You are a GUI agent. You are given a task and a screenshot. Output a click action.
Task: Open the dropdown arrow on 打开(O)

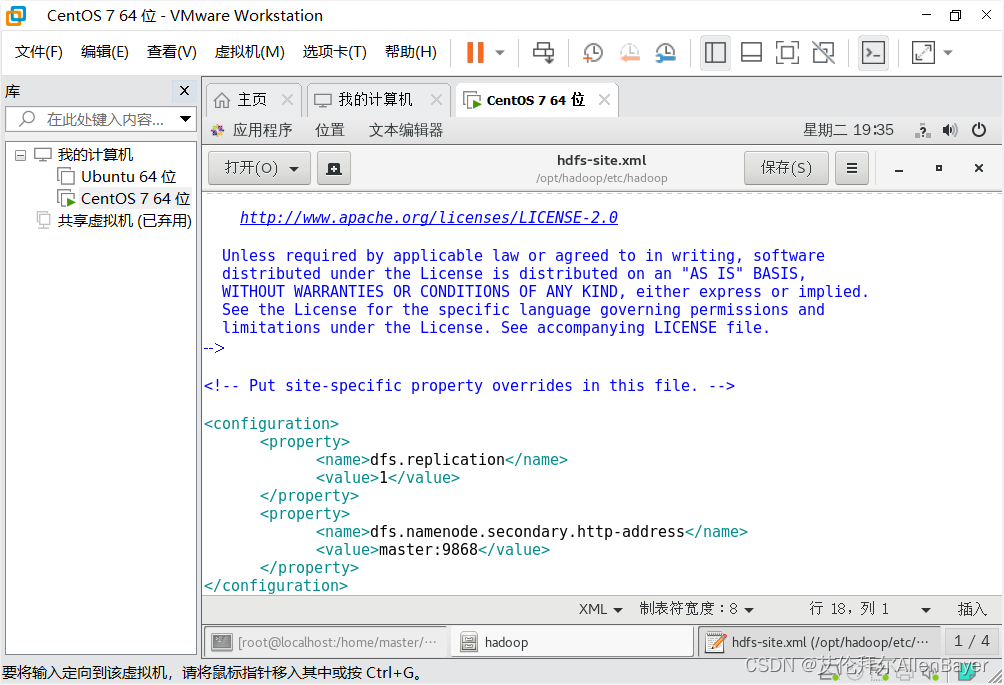pyautogui.click(x=294, y=169)
